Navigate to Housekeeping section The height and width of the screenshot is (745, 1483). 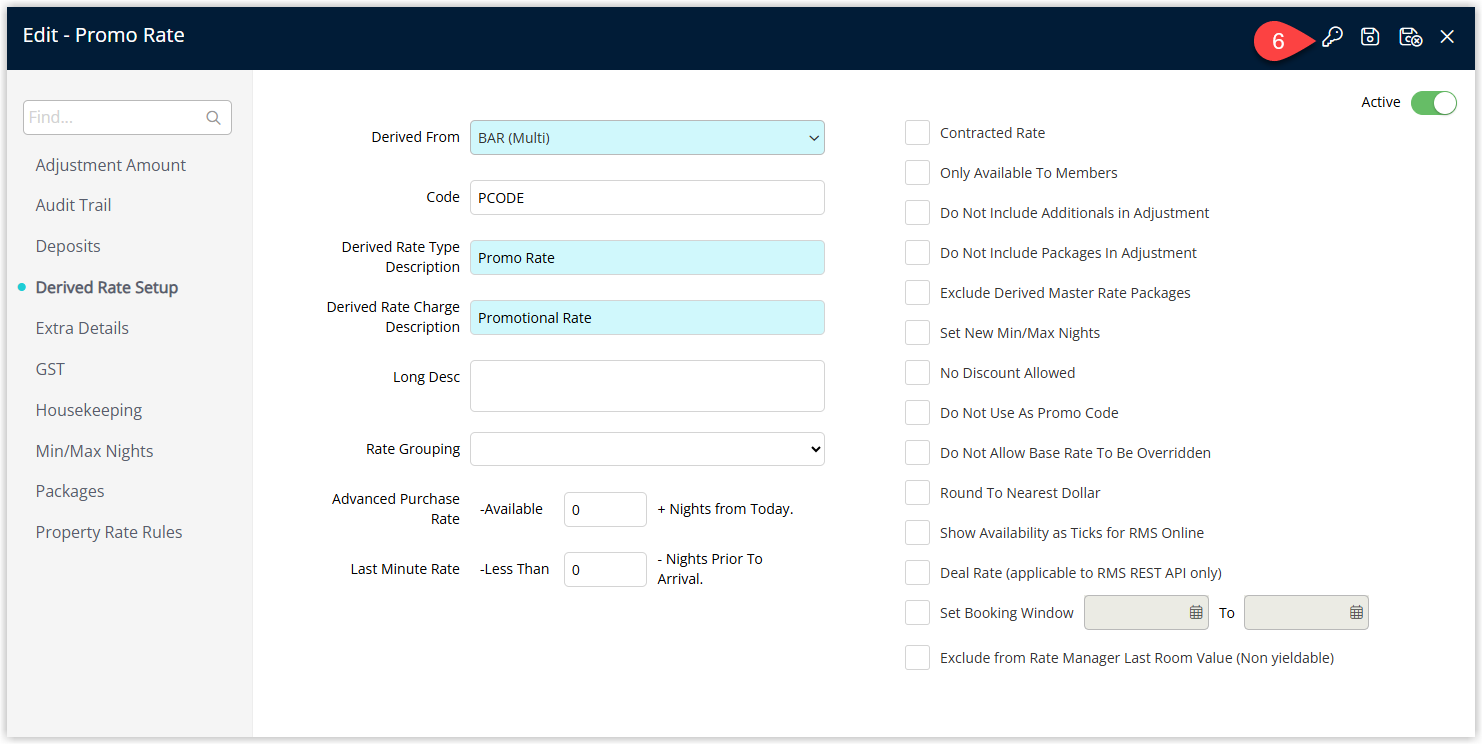[x=89, y=410]
